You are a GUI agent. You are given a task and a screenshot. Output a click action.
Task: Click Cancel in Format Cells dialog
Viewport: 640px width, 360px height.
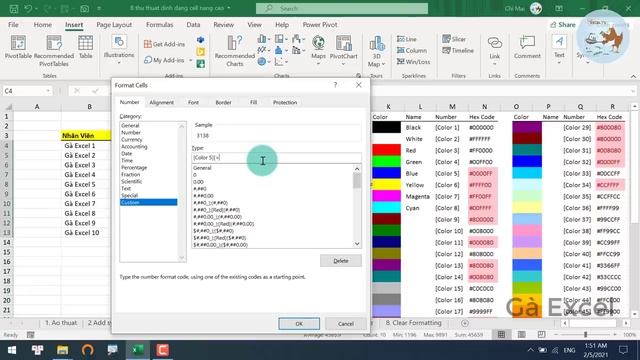[346, 324]
